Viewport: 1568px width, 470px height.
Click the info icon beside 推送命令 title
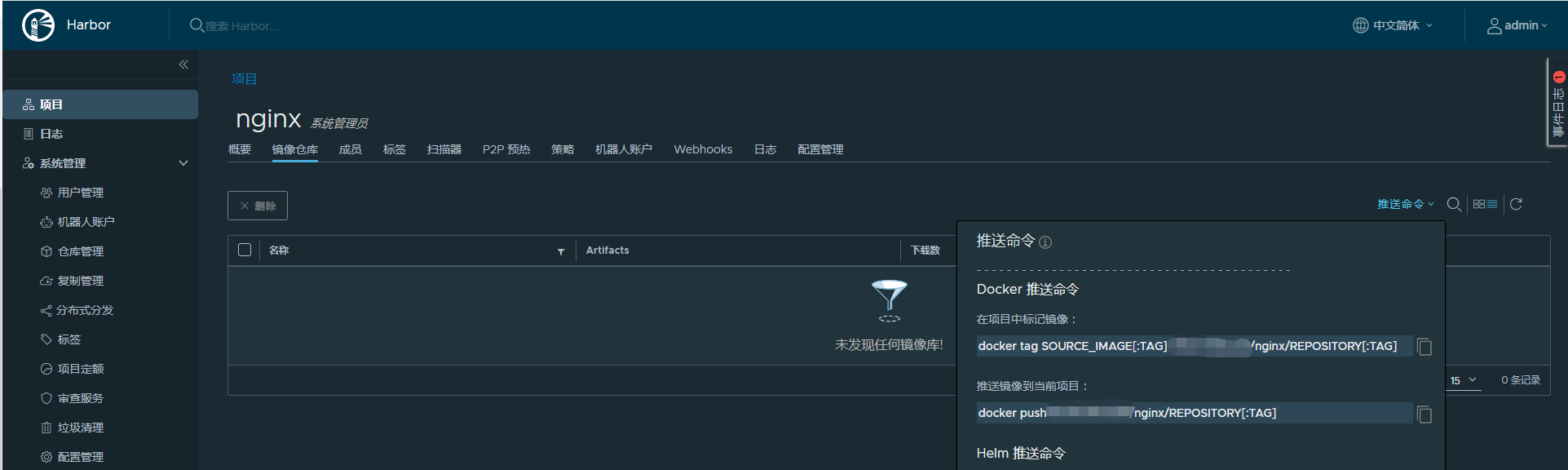[1045, 242]
